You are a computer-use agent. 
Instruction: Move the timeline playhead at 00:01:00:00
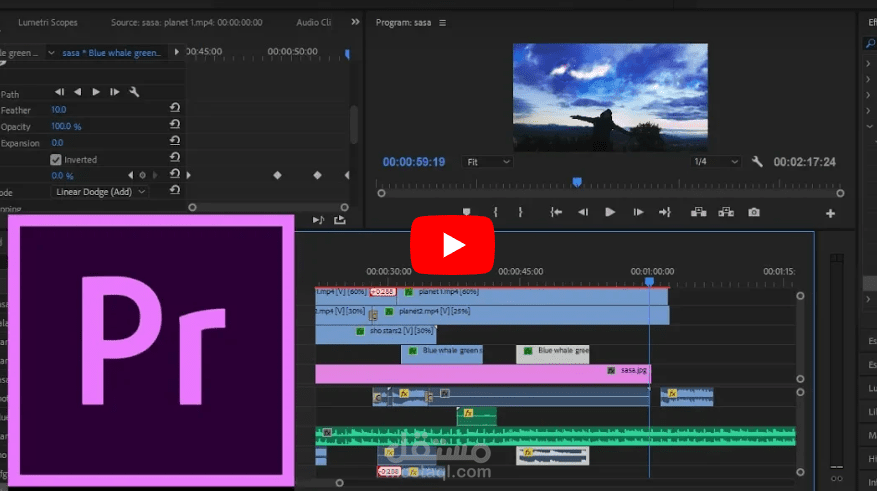[649, 282]
